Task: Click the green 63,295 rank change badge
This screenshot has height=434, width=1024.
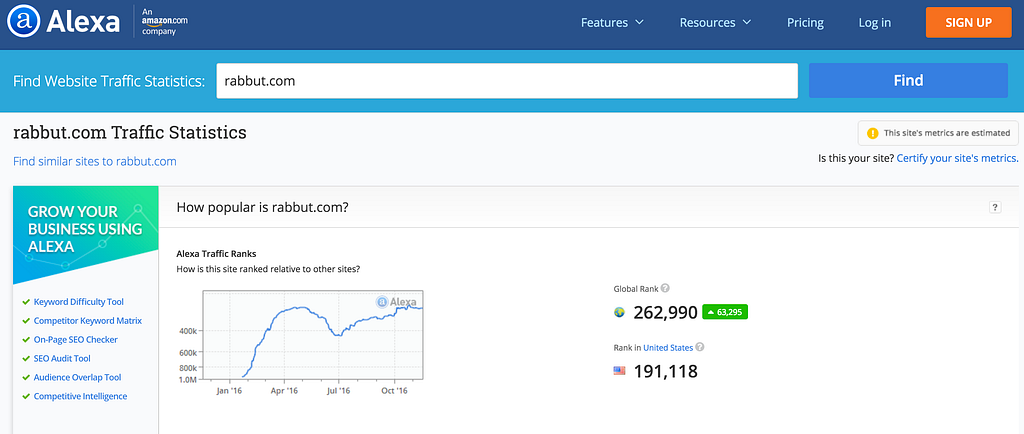Action: tap(725, 313)
